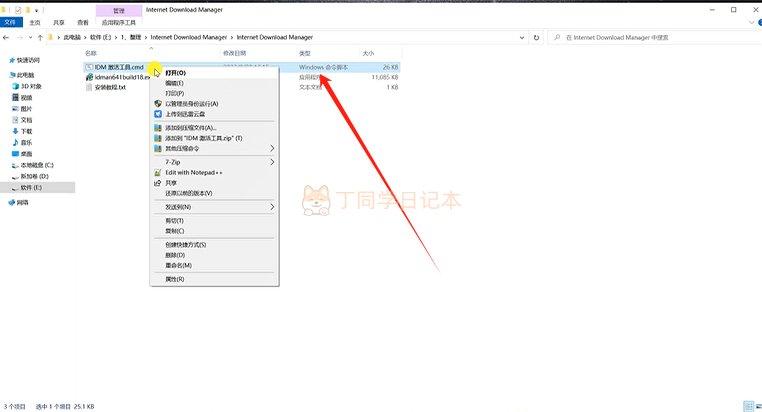The height and width of the screenshot is (412, 762).
Task: Click the idman641build18 exe file icon
Action: pos(89,77)
